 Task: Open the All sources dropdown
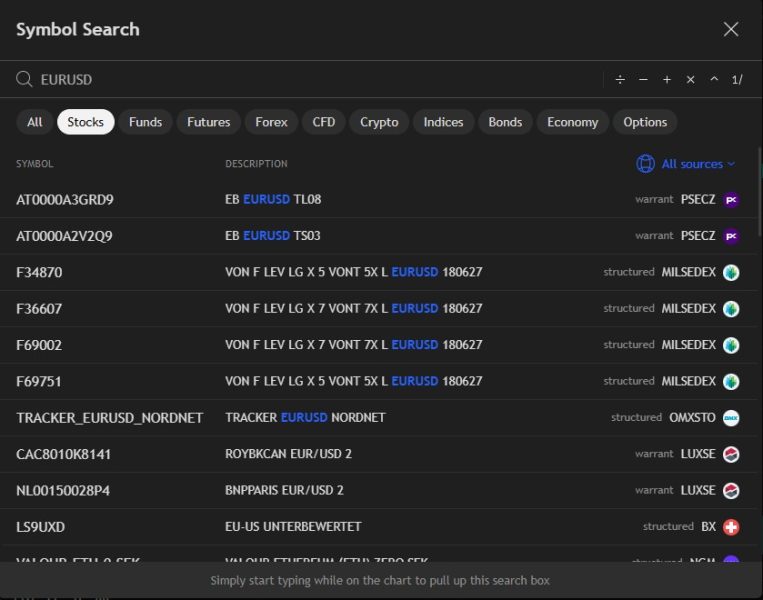(686, 164)
